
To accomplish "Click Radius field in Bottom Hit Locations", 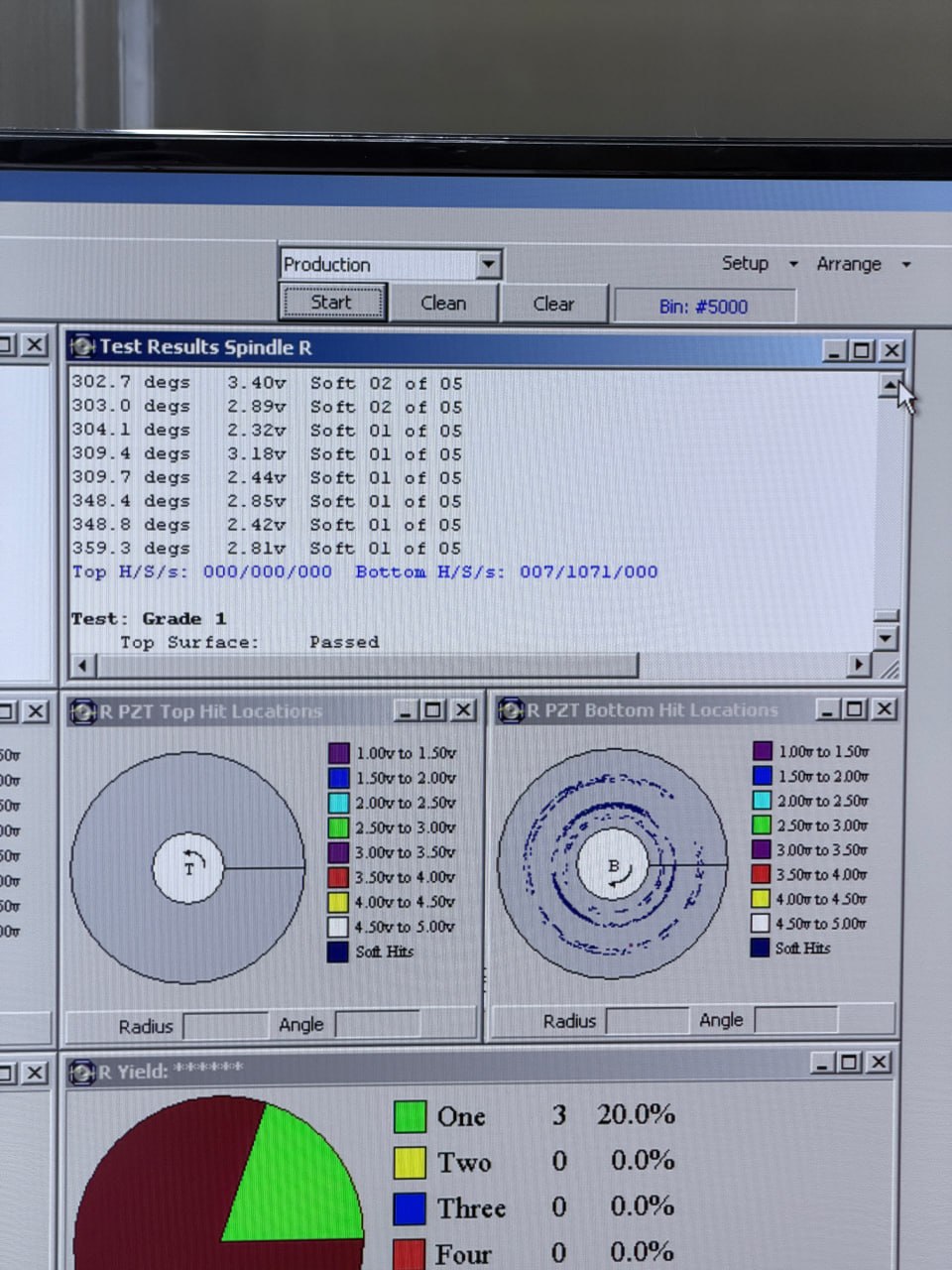I will [648, 1020].
